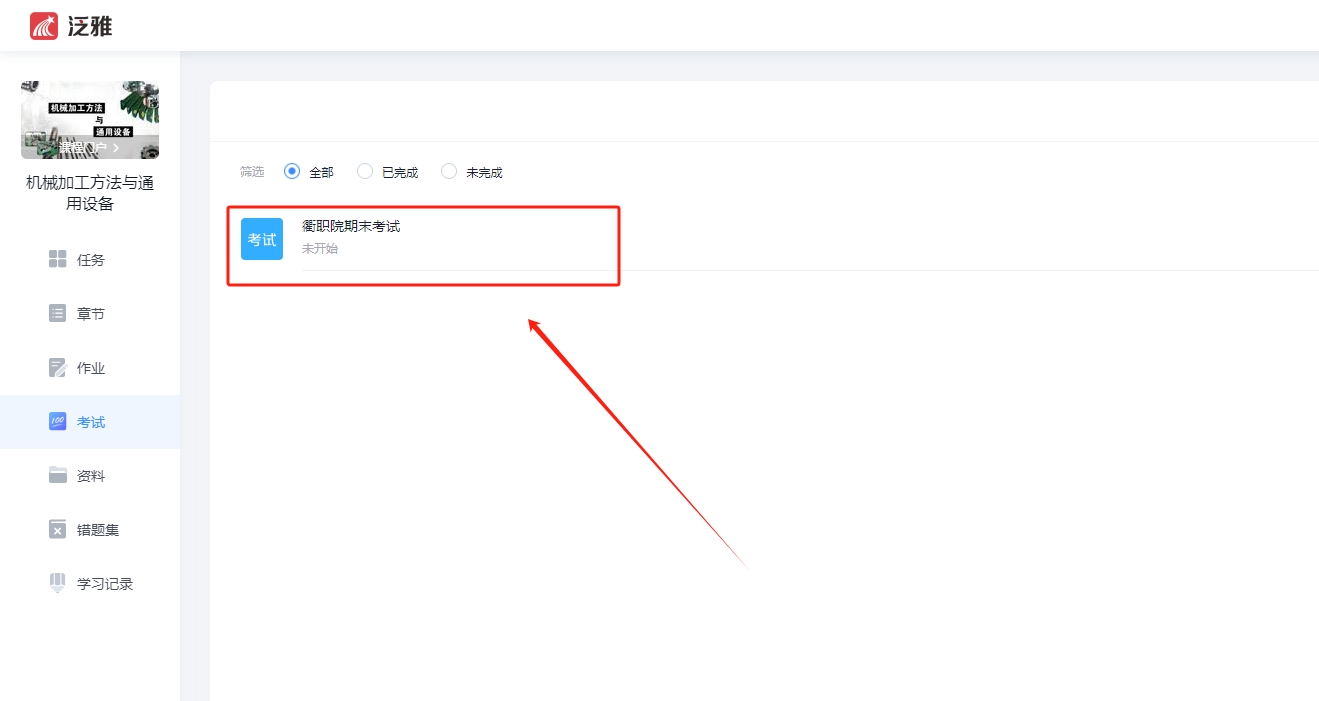Open 任务 via its grid icon

[x=58, y=260]
